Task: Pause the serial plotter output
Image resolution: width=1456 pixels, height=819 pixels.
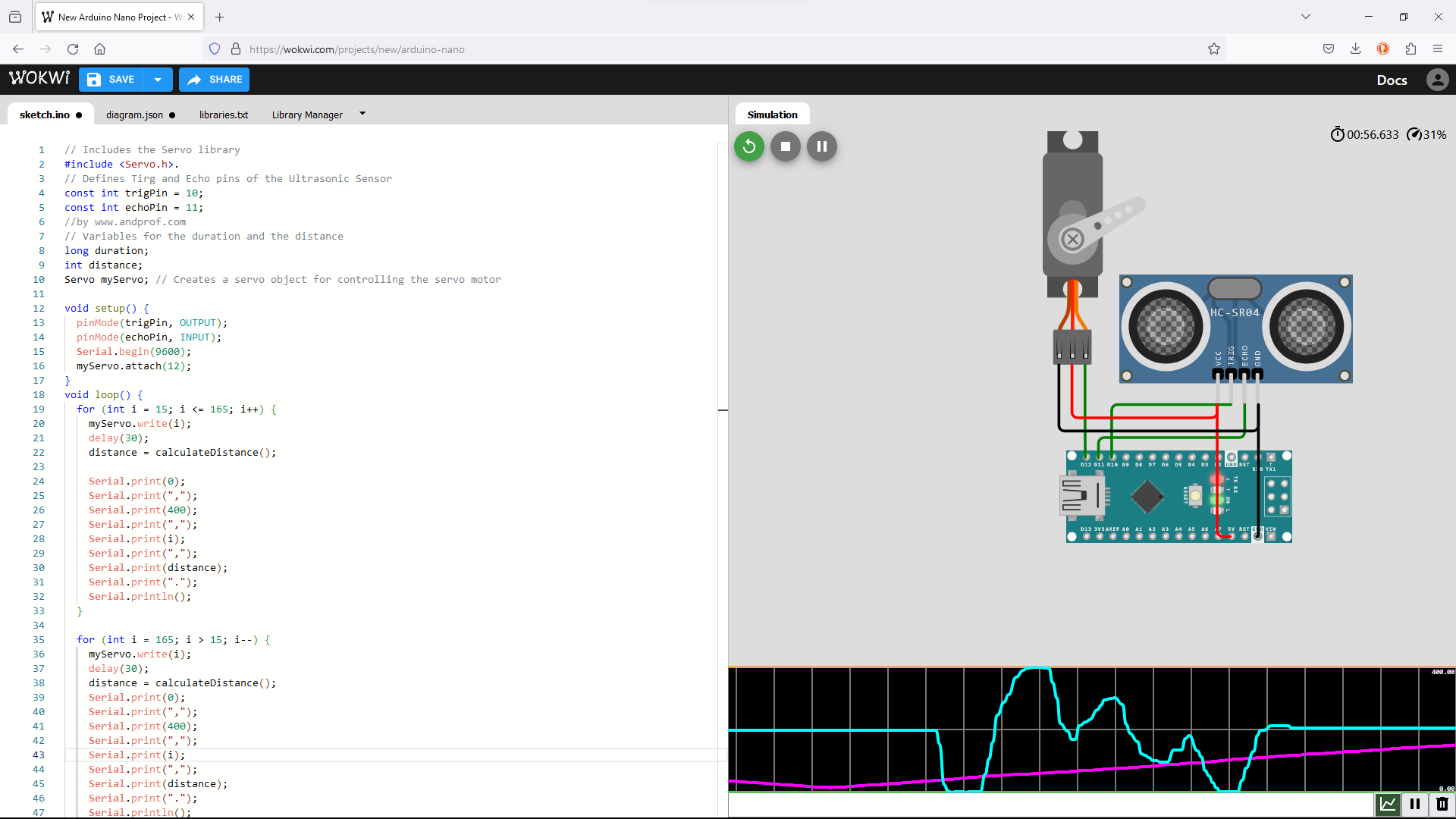Action: tap(1415, 804)
